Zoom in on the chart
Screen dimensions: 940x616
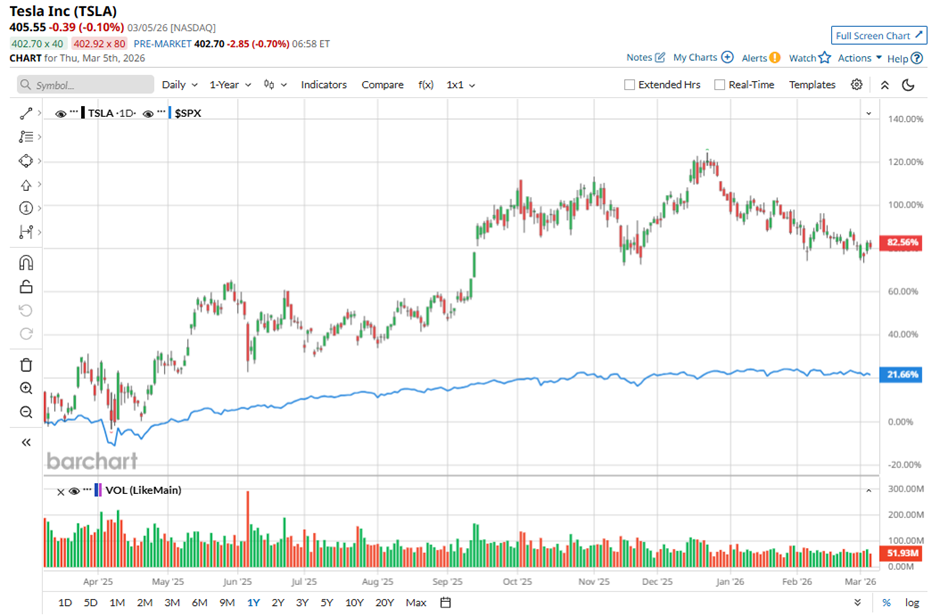(x=26, y=389)
